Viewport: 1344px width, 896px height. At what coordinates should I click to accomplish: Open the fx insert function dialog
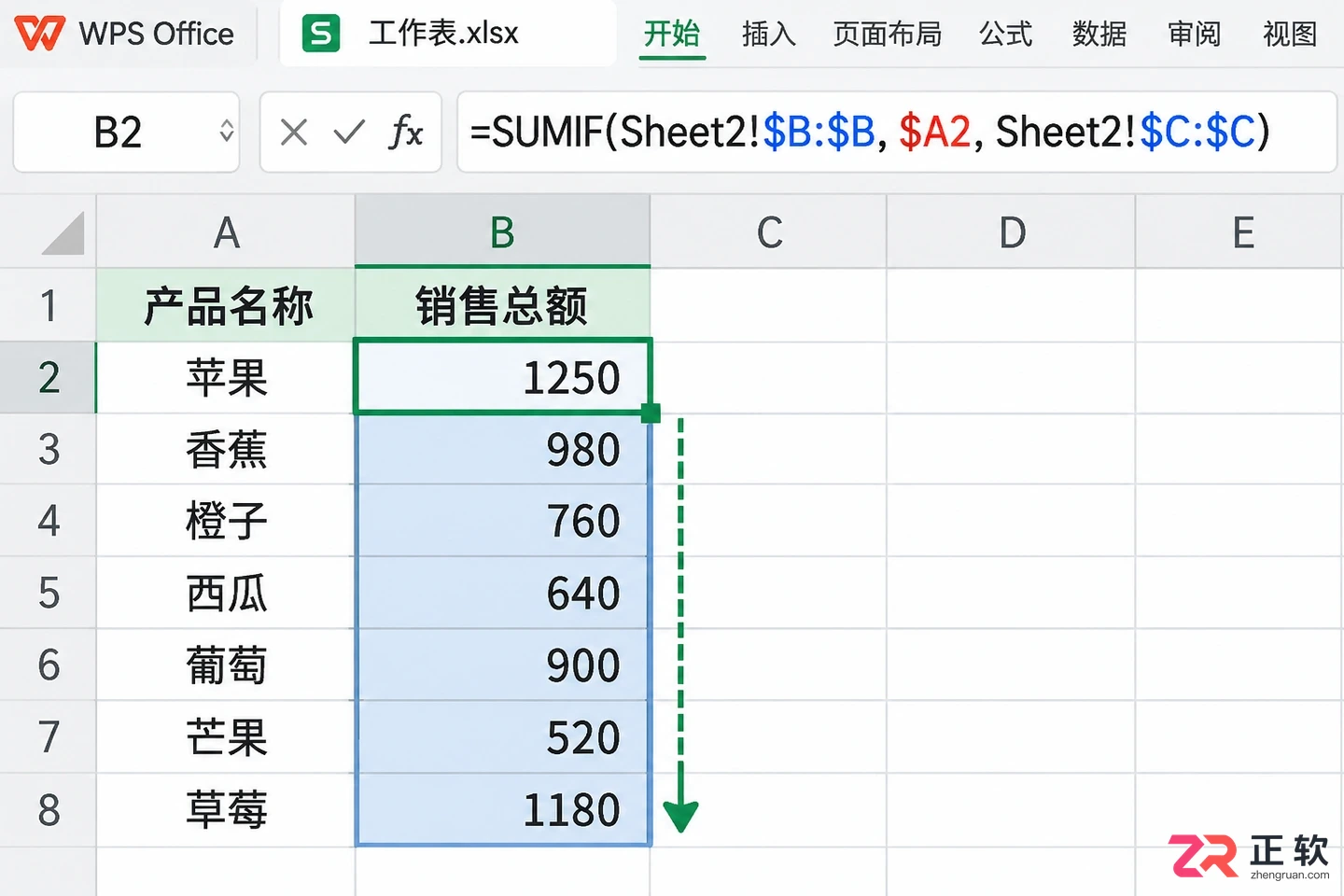click(405, 132)
